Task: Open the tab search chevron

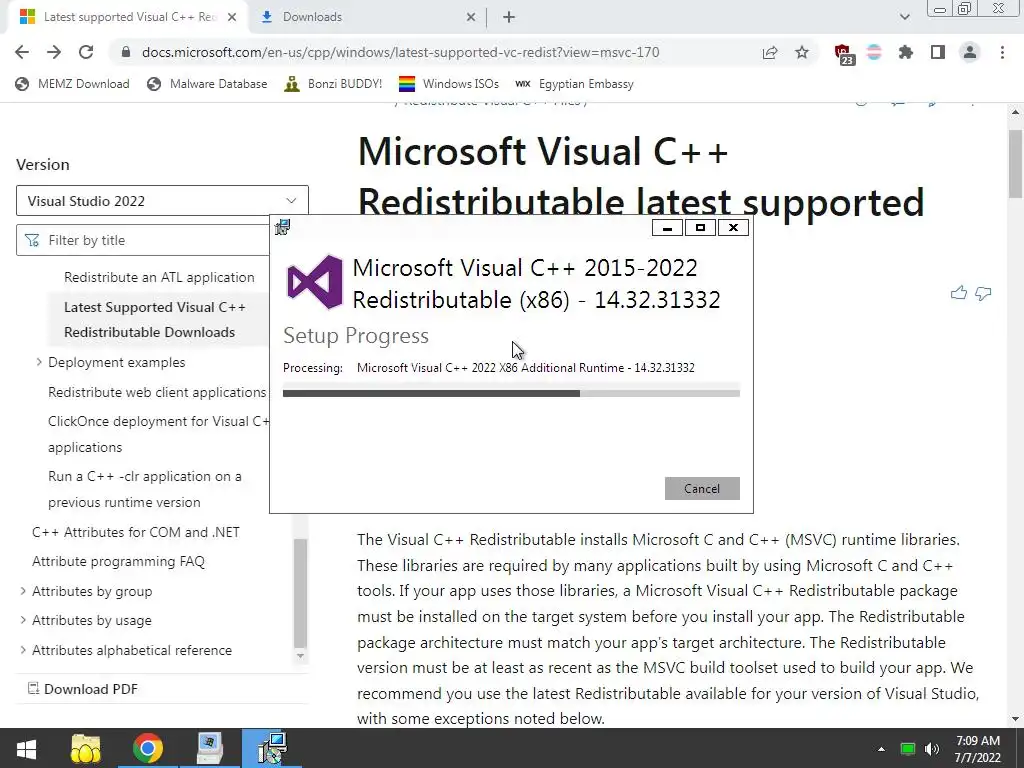Action: (904, 17)
